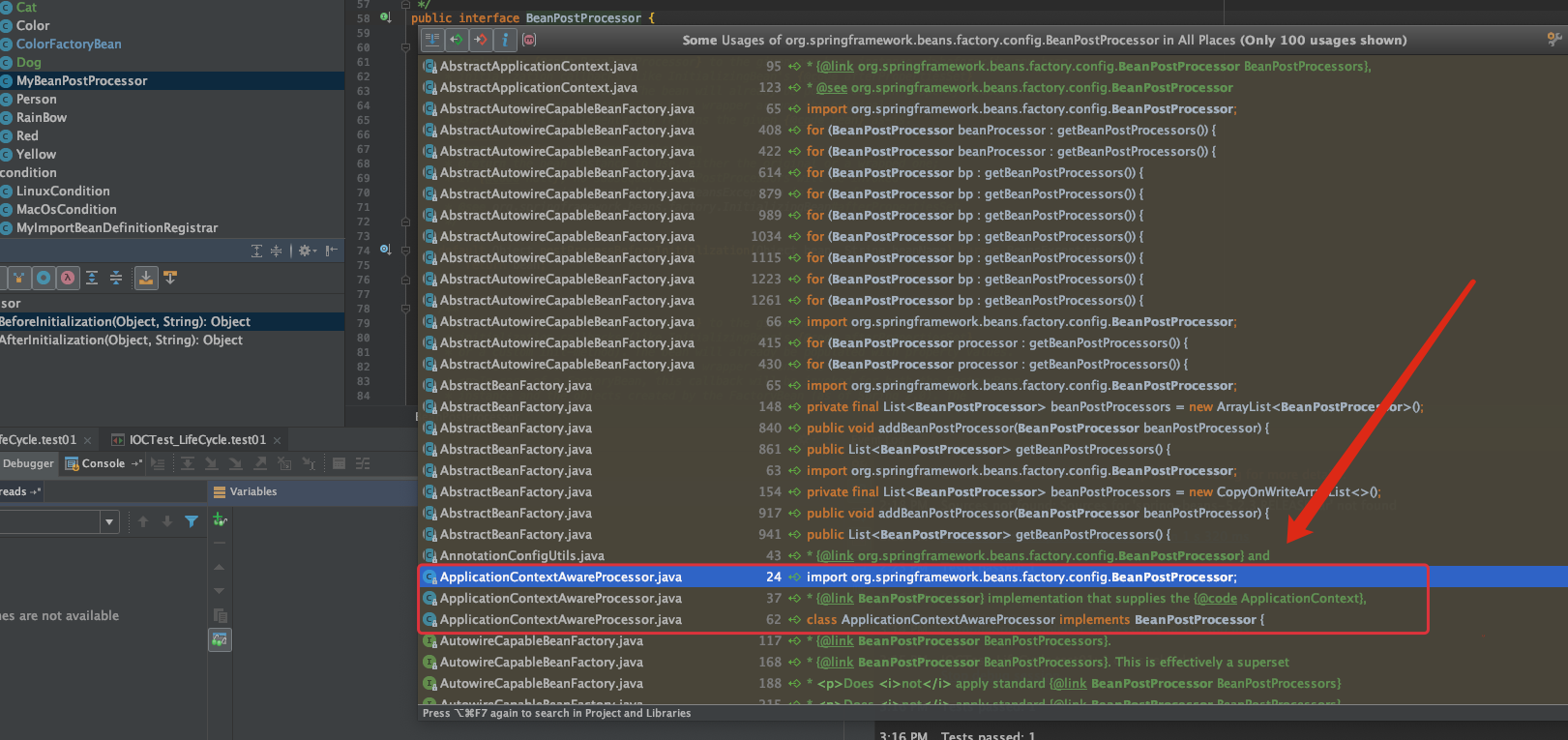
Task: Click the Step Over debugger icon
Action: (x=188, y=463)
